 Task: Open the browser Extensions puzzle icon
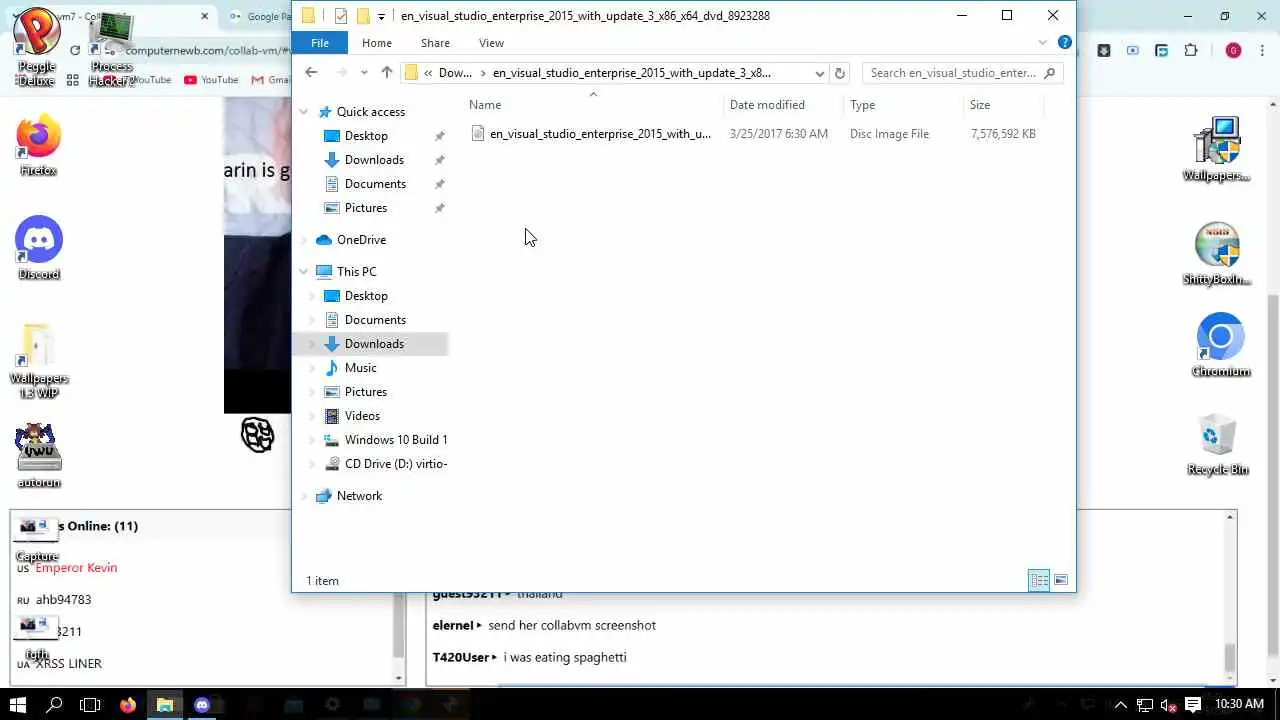coord(1190,50)
